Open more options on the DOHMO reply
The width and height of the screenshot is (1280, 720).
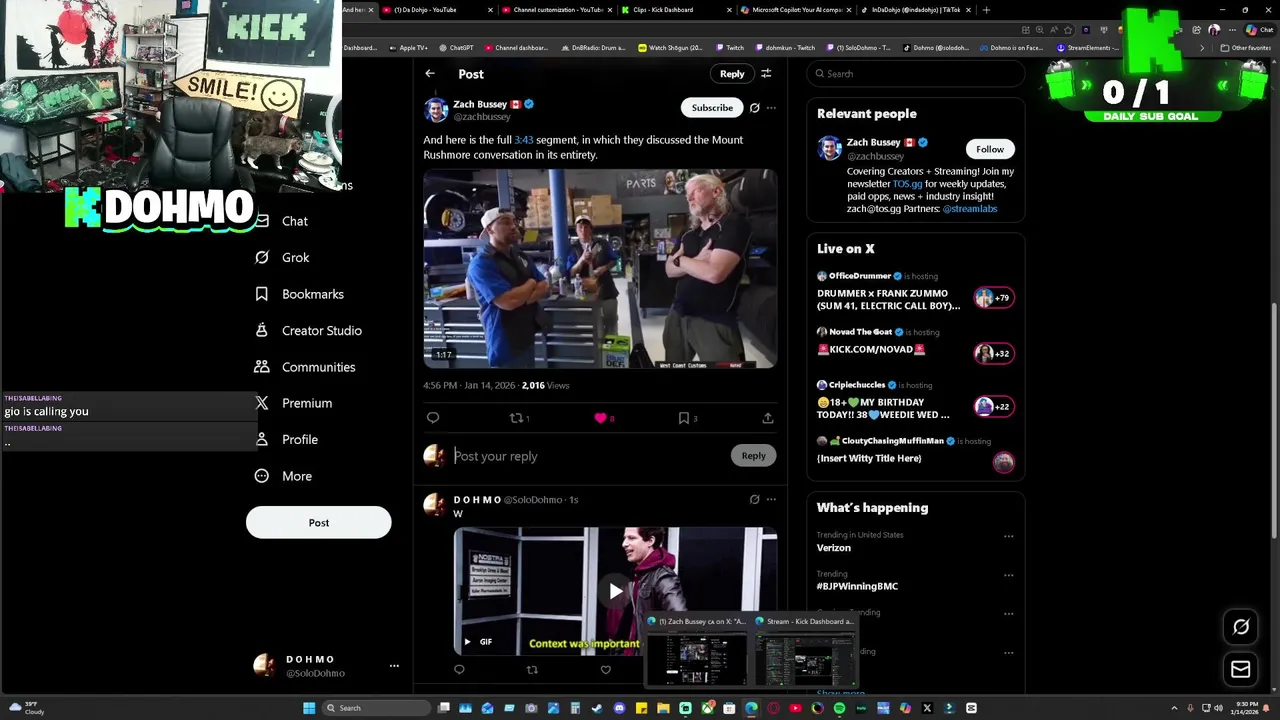[771, 499]
